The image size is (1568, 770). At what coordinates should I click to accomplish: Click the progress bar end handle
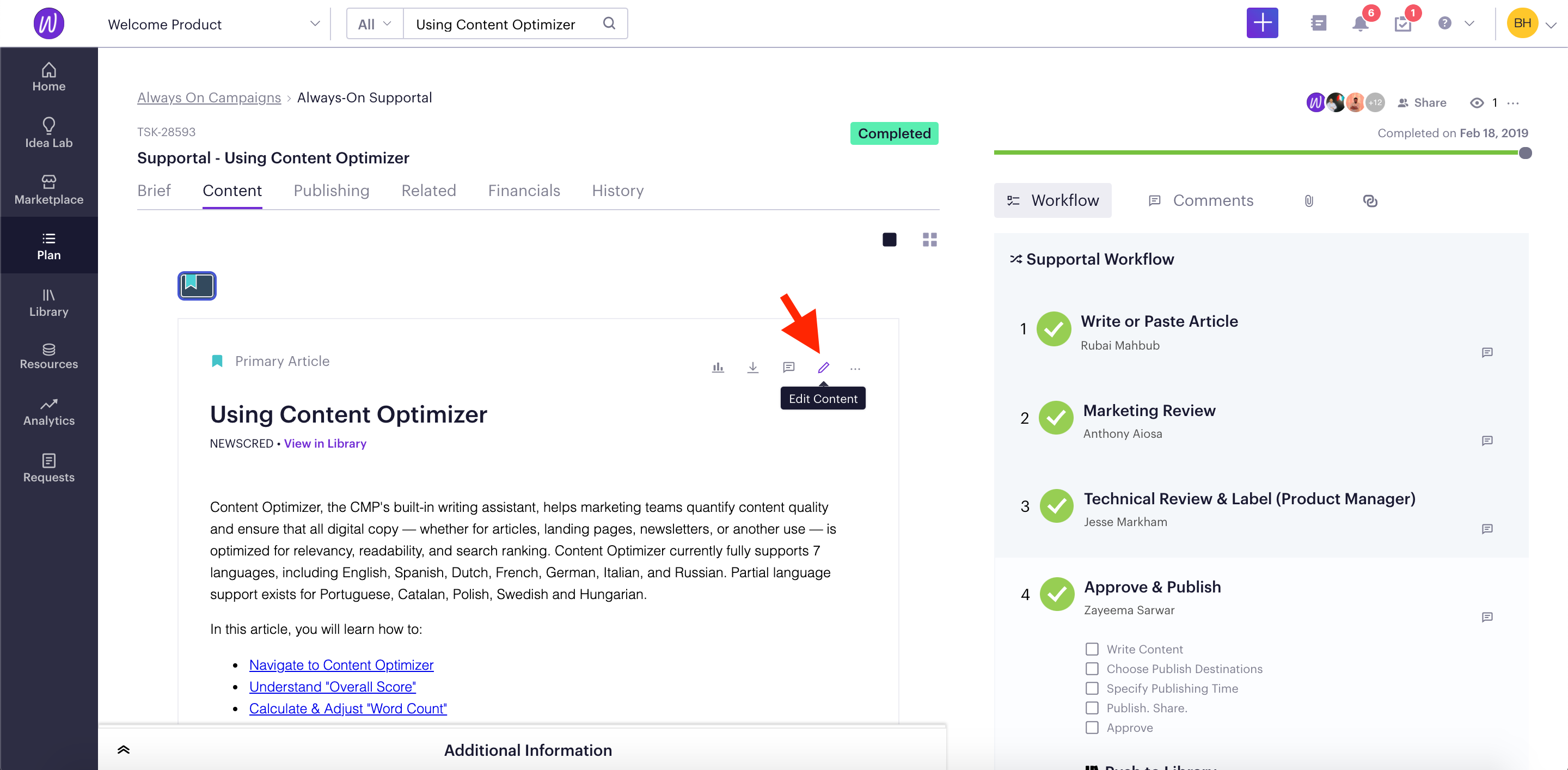[1526, 153]
